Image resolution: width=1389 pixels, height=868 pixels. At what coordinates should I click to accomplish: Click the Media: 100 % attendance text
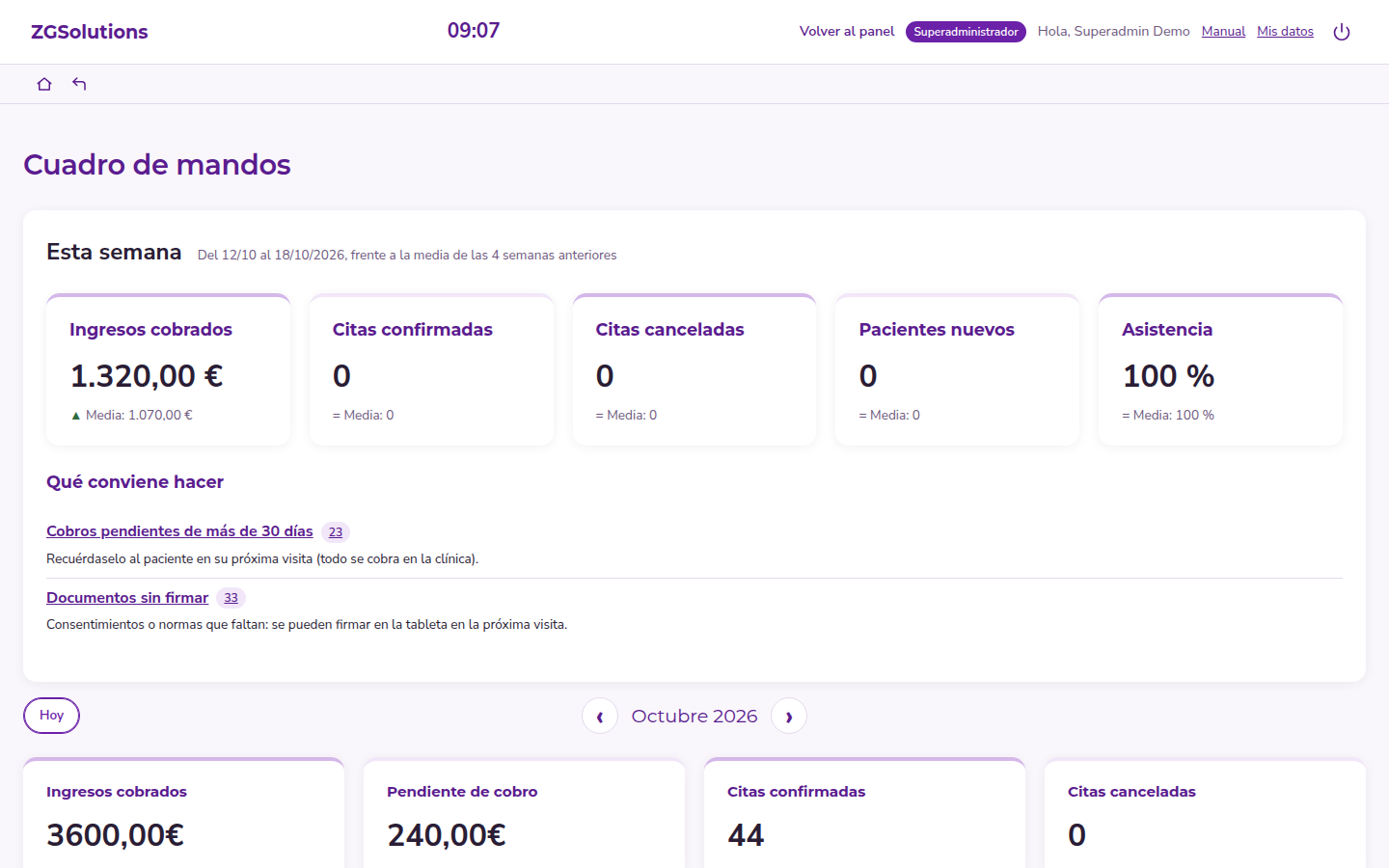coord(1168,416)
